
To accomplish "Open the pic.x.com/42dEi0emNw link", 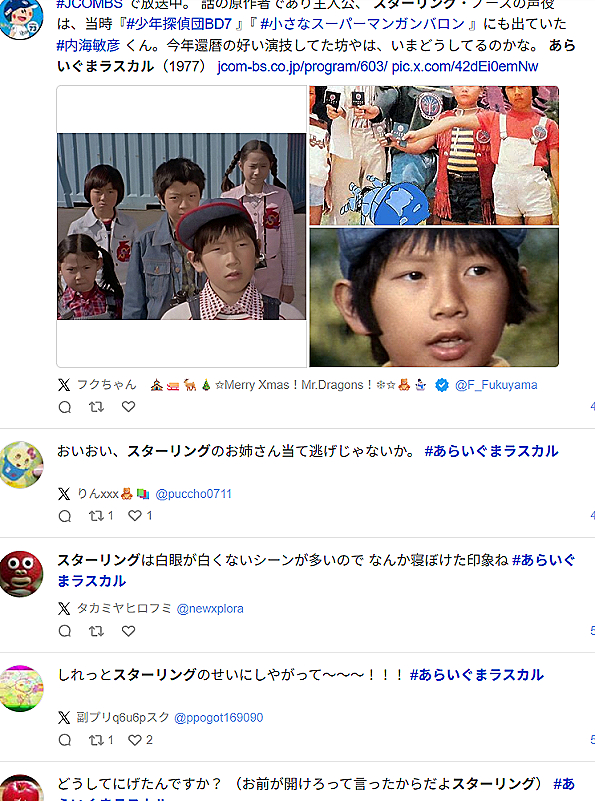I will click(x=465, y=67).
